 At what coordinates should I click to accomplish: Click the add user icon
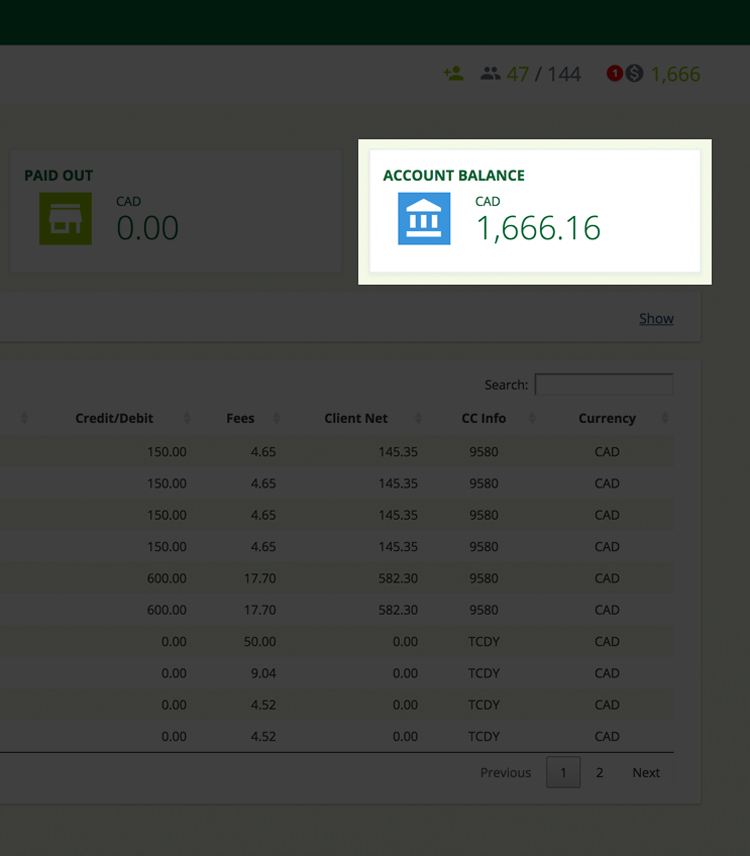(453, 73)
